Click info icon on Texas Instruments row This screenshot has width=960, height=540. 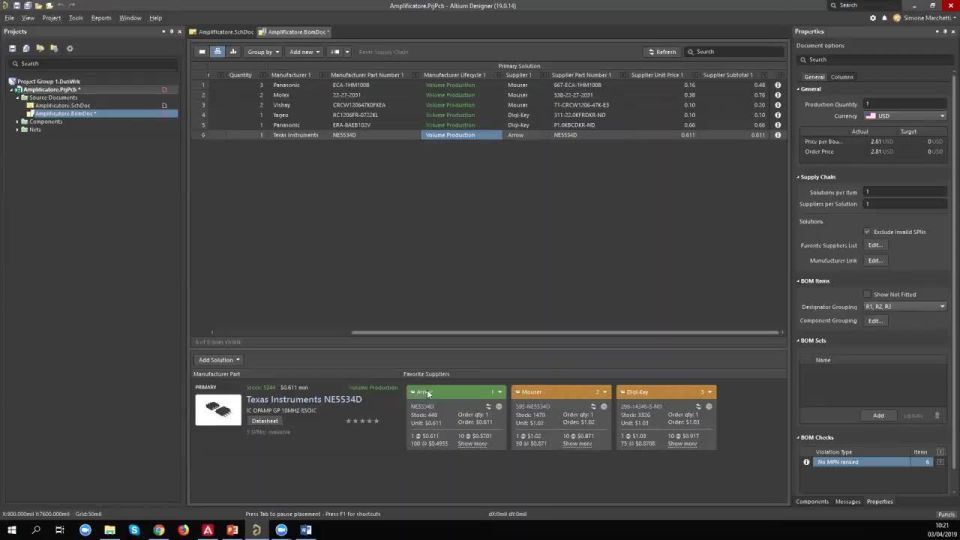point(778,135)
